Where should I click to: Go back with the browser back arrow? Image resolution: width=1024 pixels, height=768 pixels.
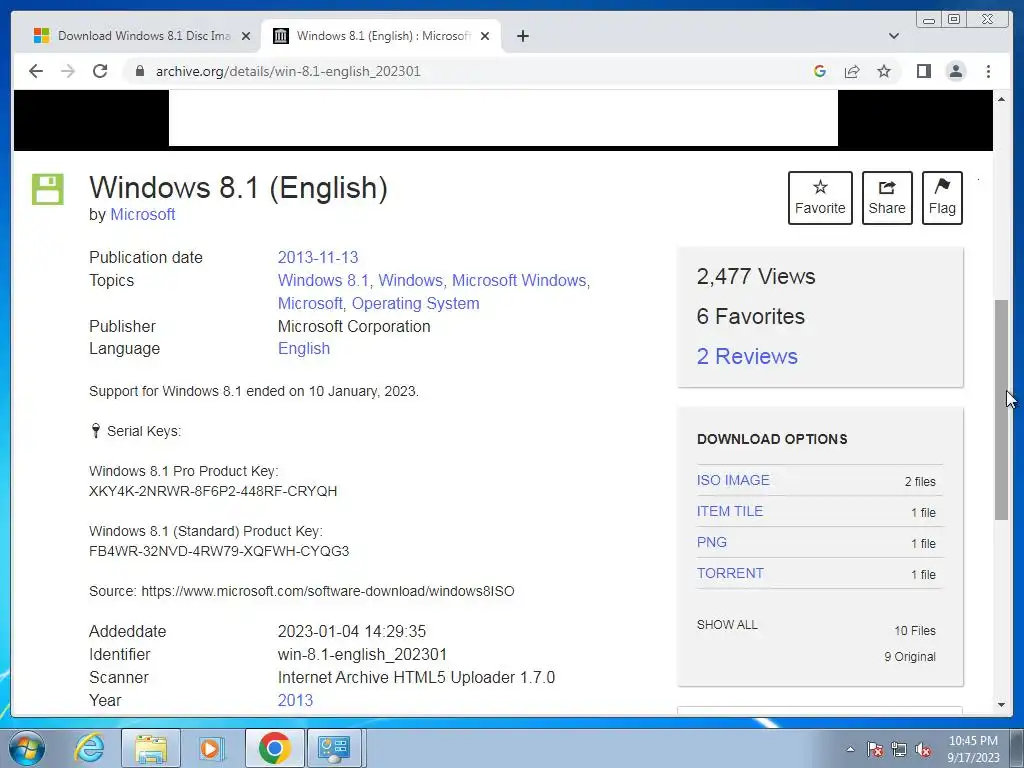click(x=36, y=71)
